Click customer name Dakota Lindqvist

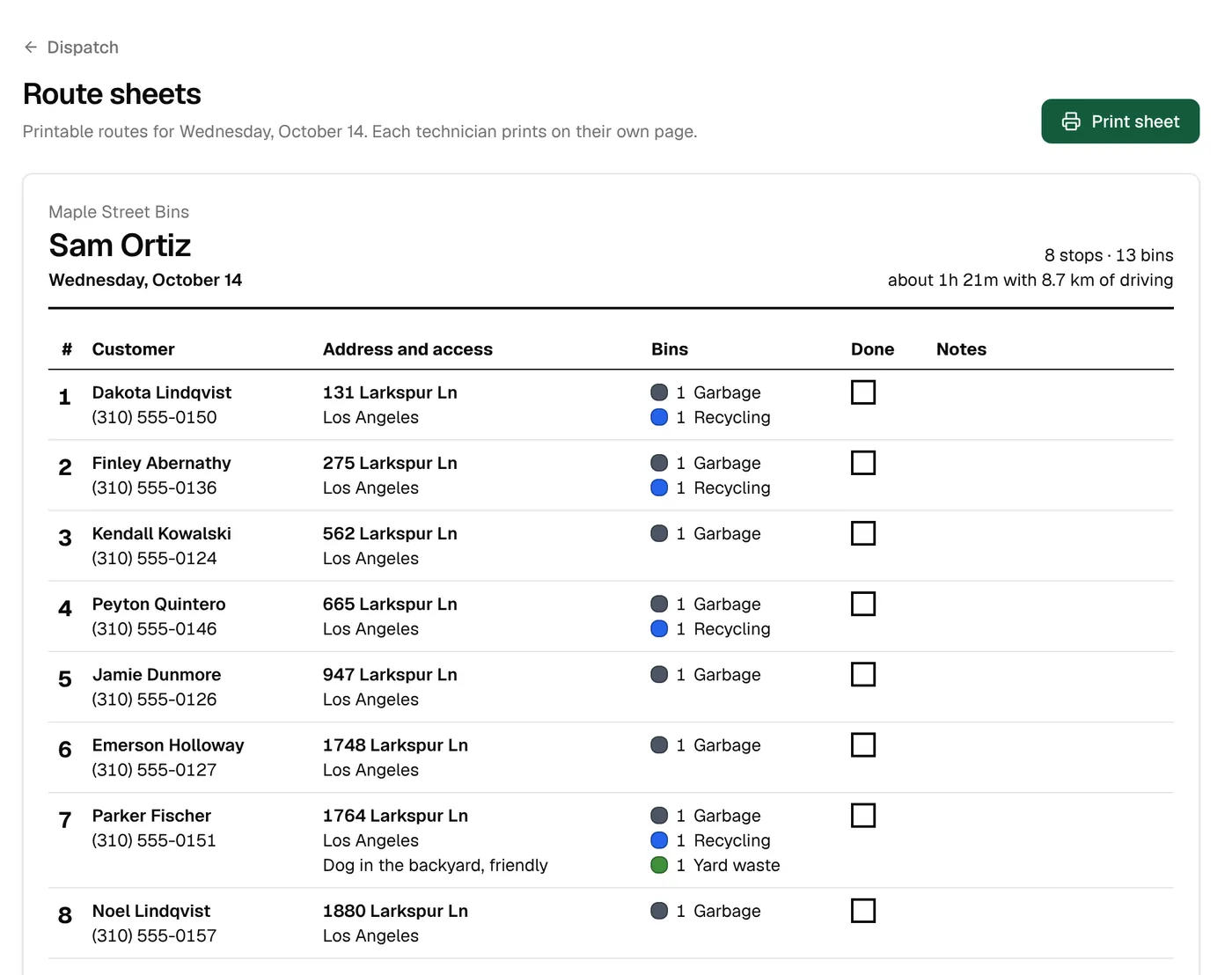pyautogui.click(x=162, y=392)
